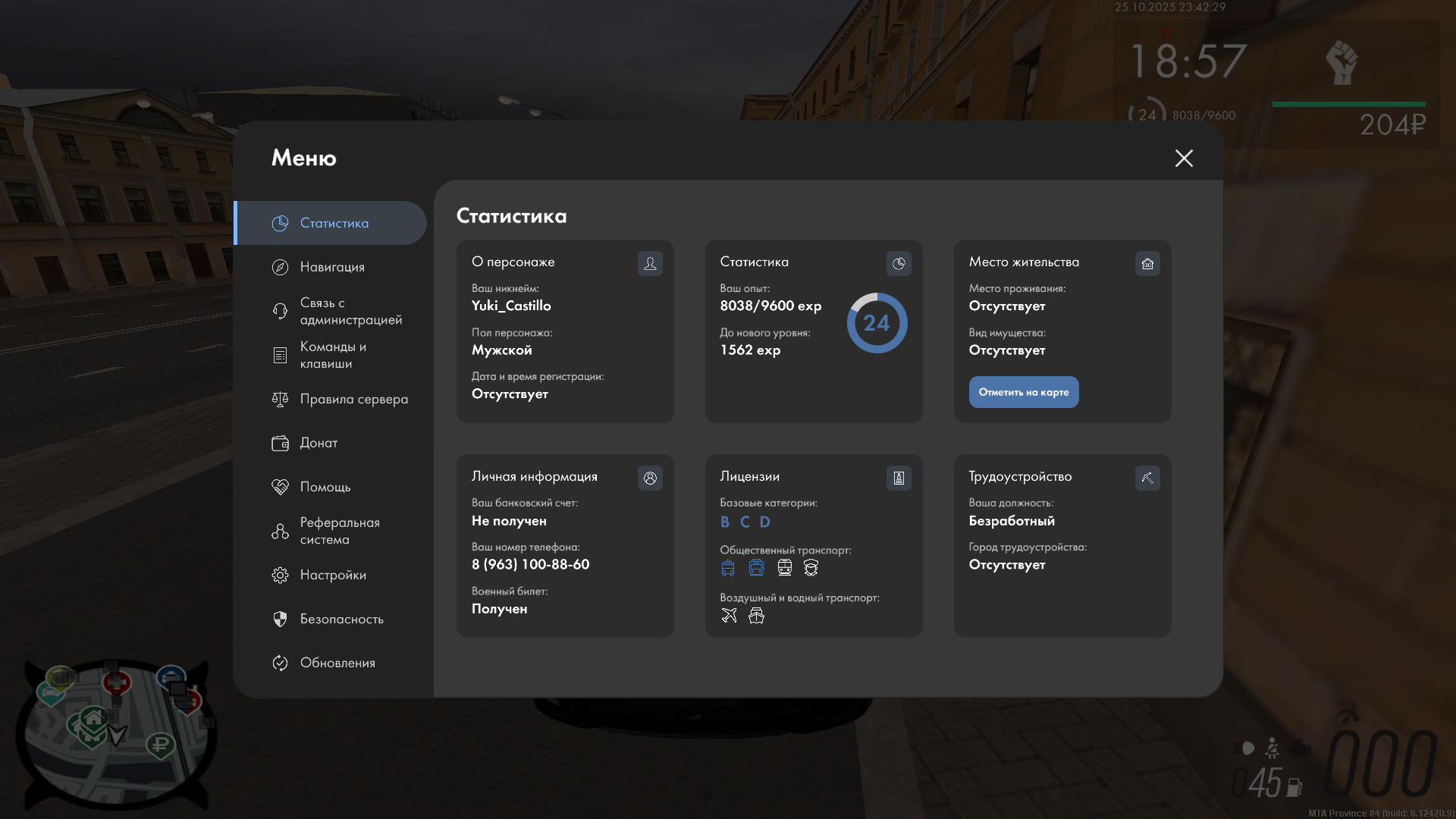Go to Правила сервера section

coord(353,399)
